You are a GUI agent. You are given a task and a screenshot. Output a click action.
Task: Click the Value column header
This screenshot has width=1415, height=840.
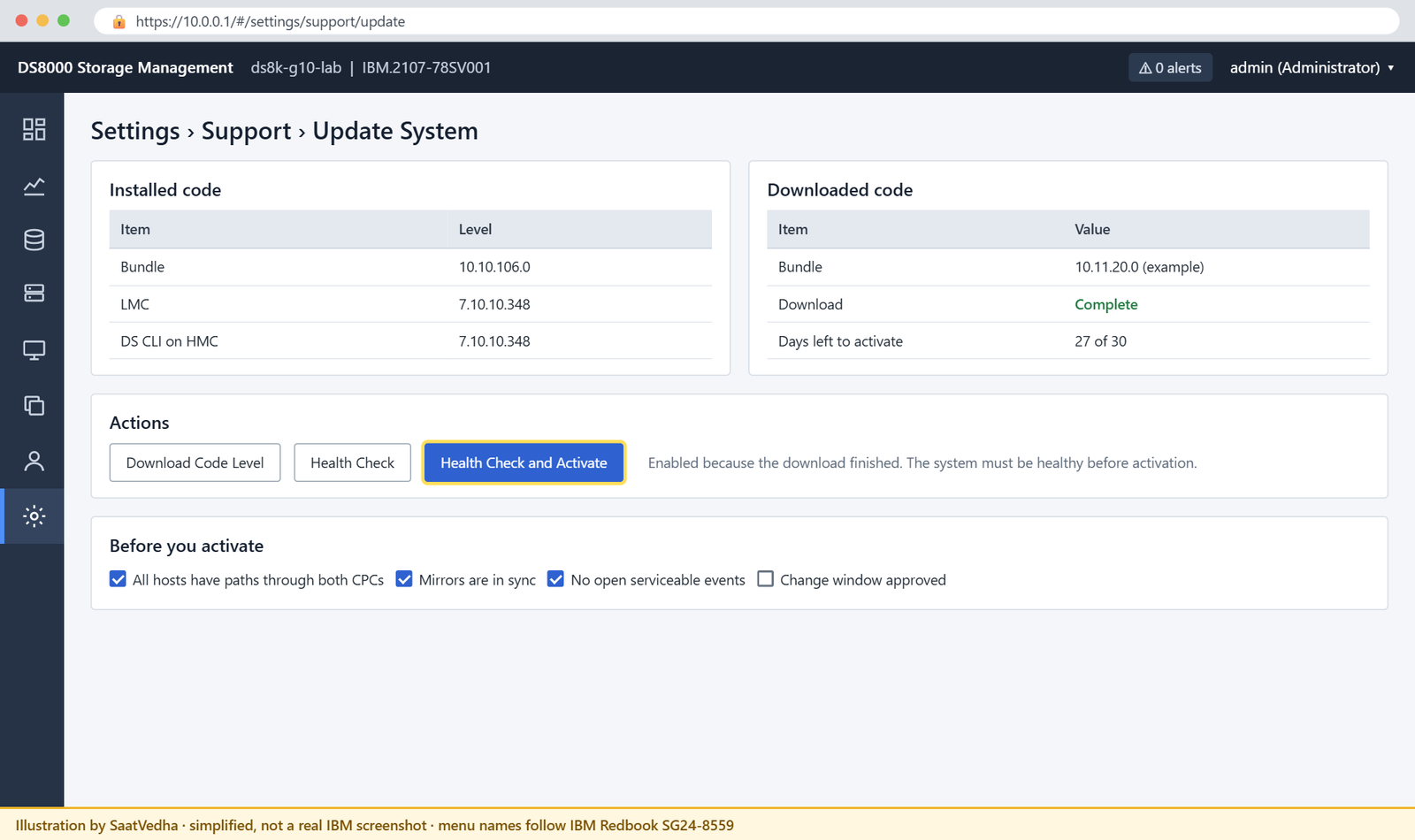coord(1092,229)
